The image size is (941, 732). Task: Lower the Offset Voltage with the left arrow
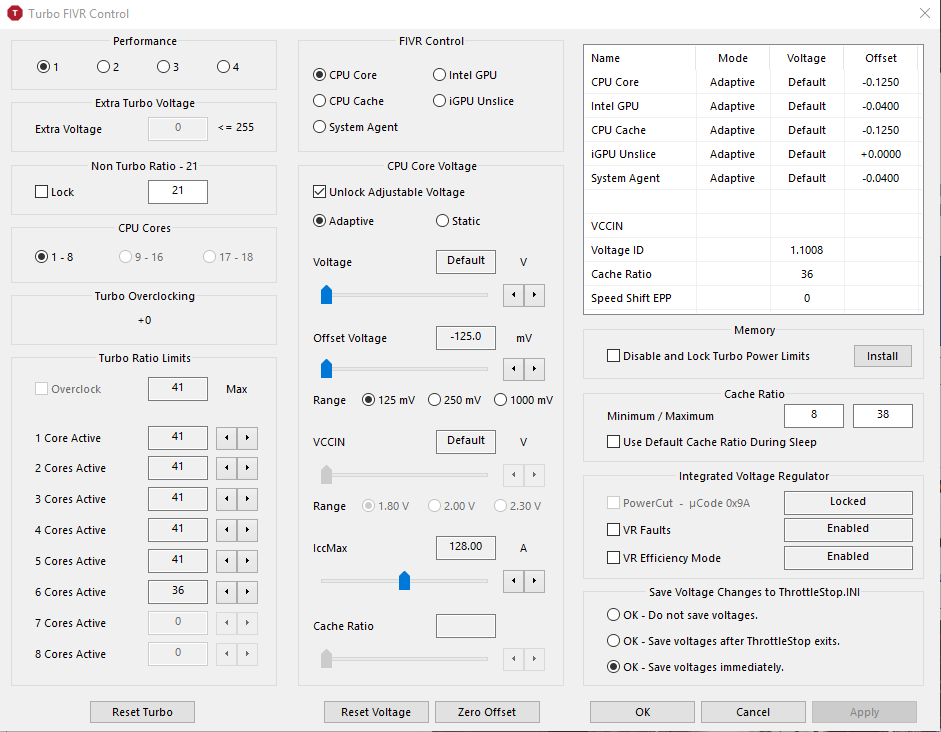[513, 369]
